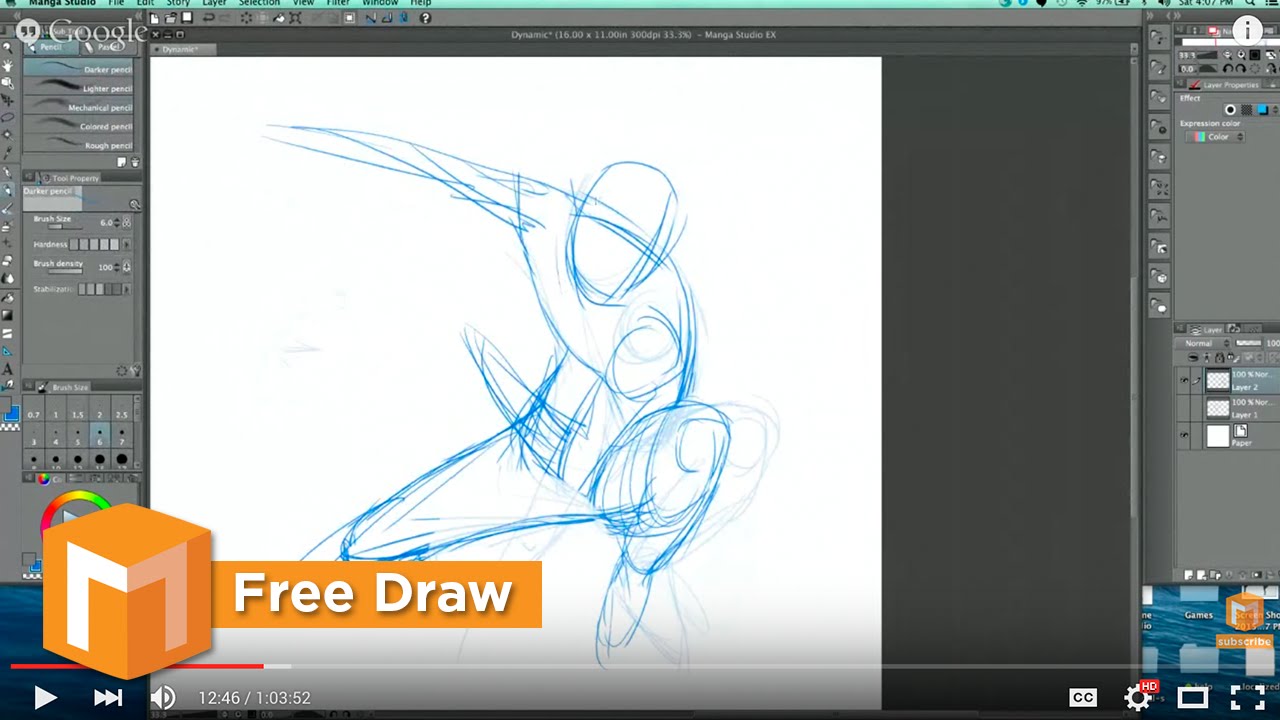
Task: Select the magnifier zoom tool
Action: click(7, 47)
